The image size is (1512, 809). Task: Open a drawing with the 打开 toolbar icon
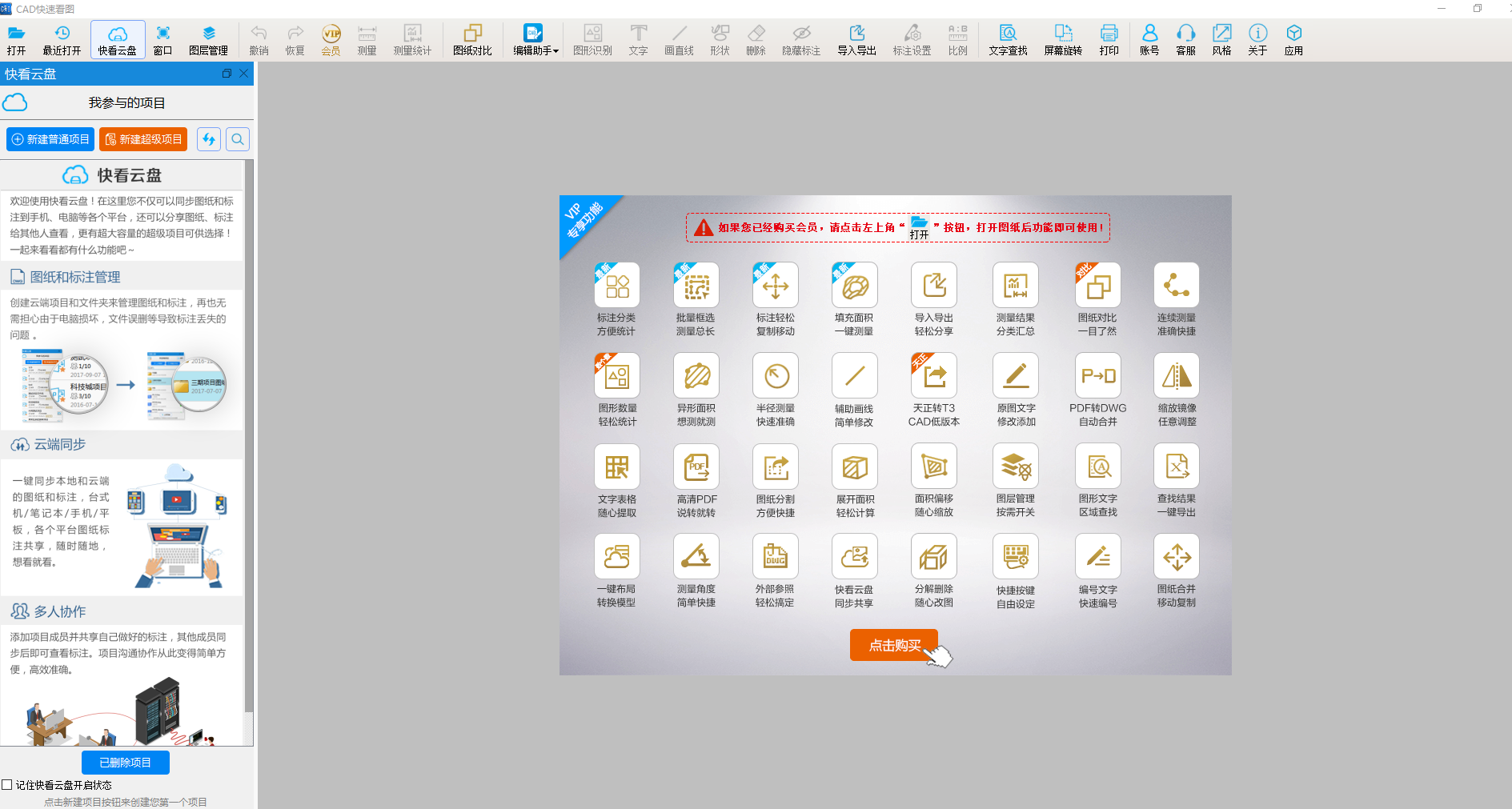[x=17, y=39]
